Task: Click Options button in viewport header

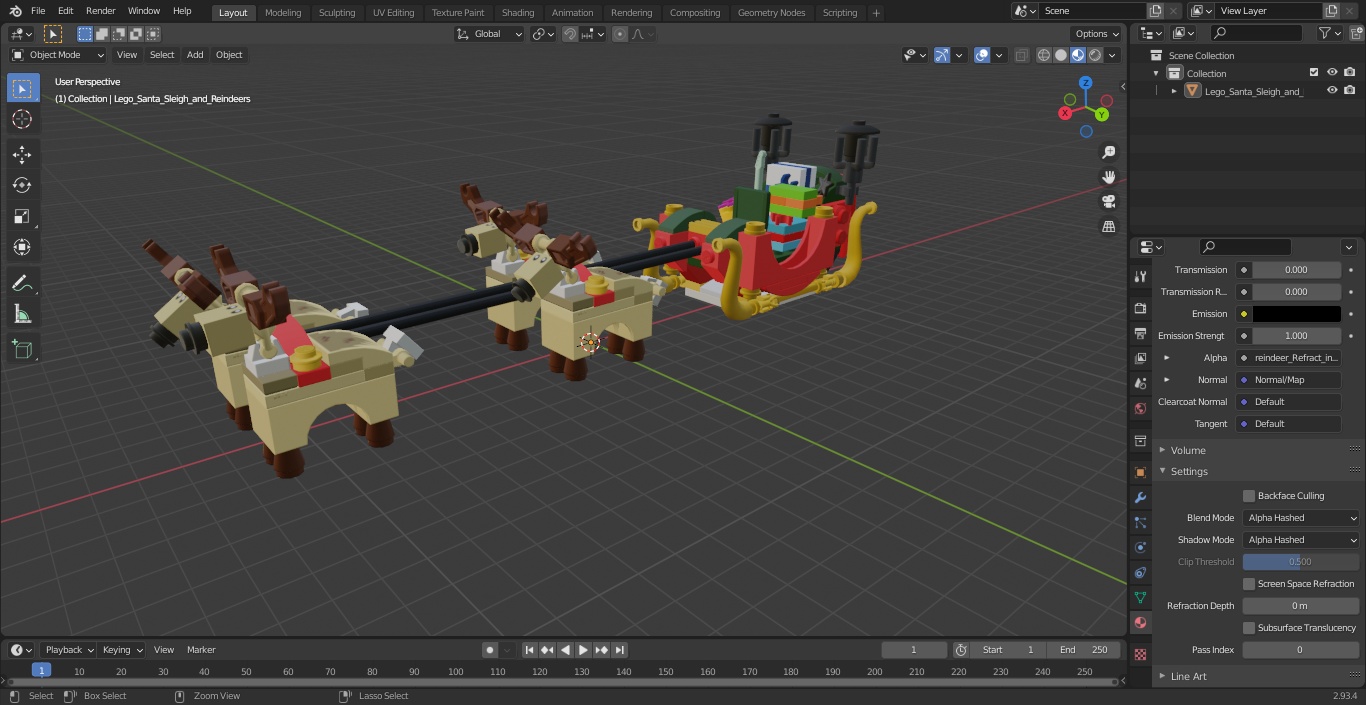Action: [1098, 34]
